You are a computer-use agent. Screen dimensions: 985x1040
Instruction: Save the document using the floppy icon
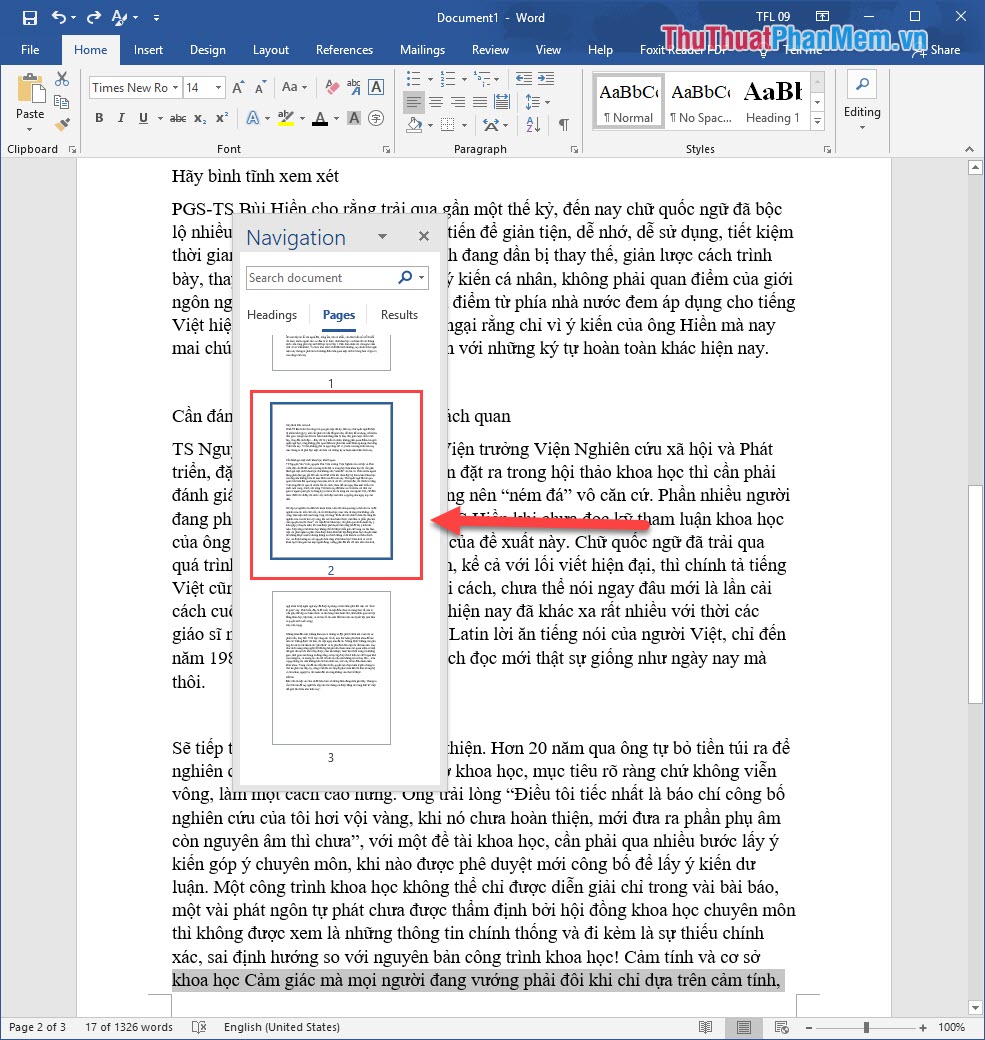click(x=30, y=18)
